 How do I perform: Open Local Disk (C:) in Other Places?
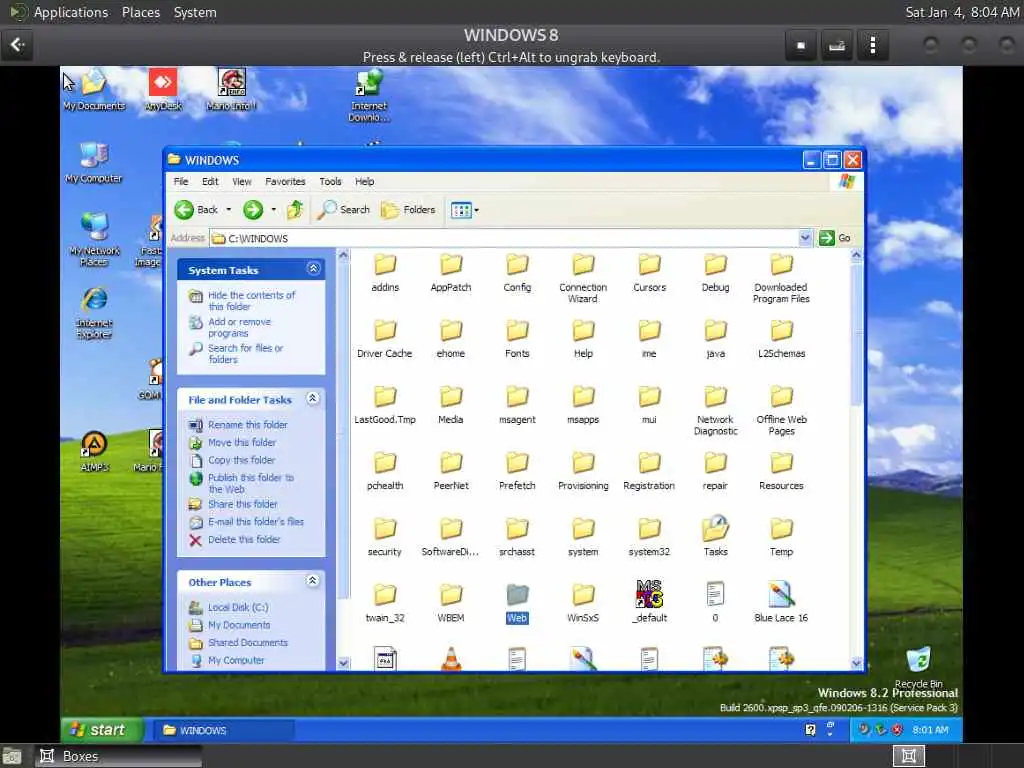pyautogui.click(x=238, y=608)
